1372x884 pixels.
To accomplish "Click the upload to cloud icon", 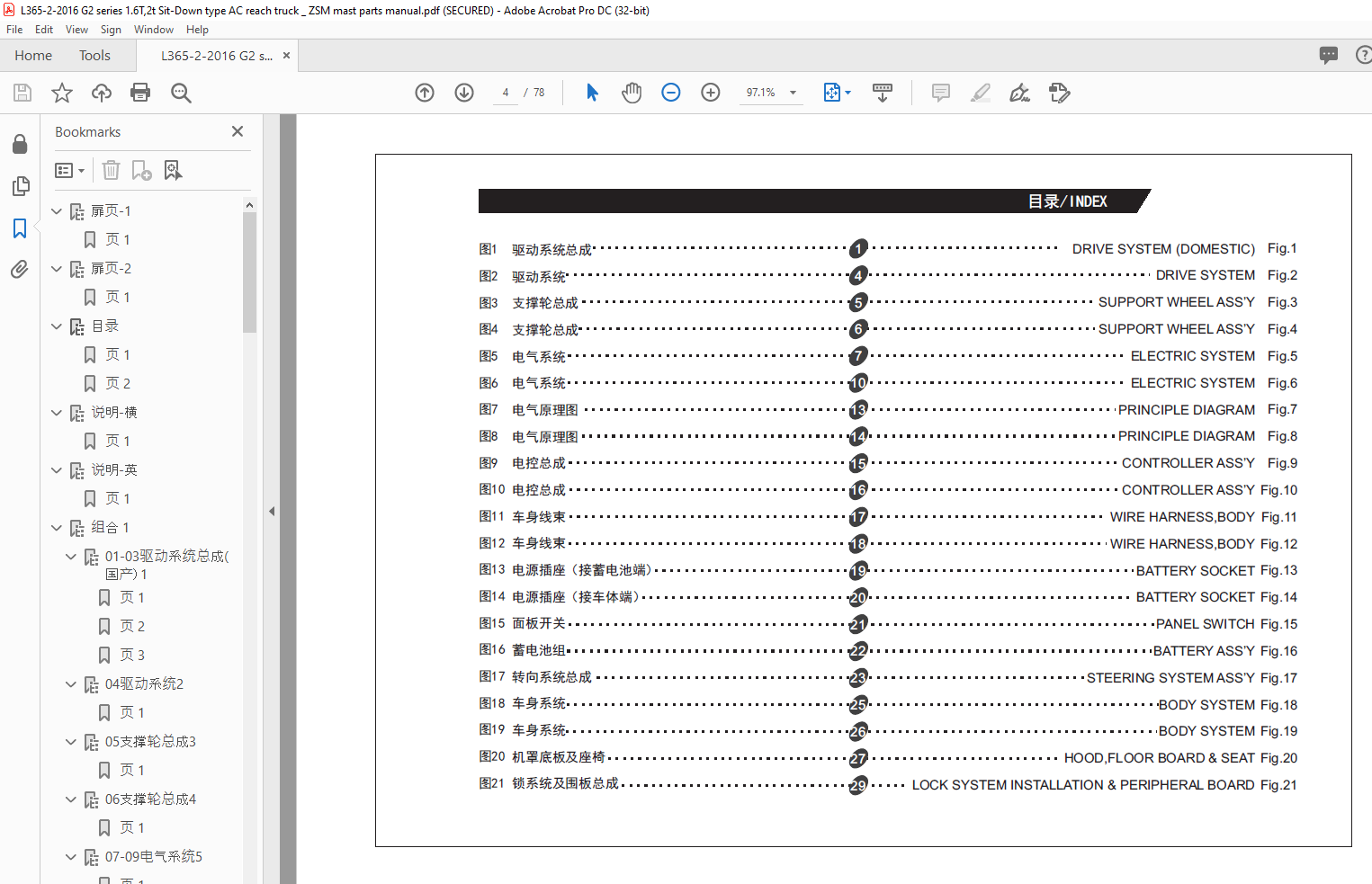I will click(x=102, y=93).
